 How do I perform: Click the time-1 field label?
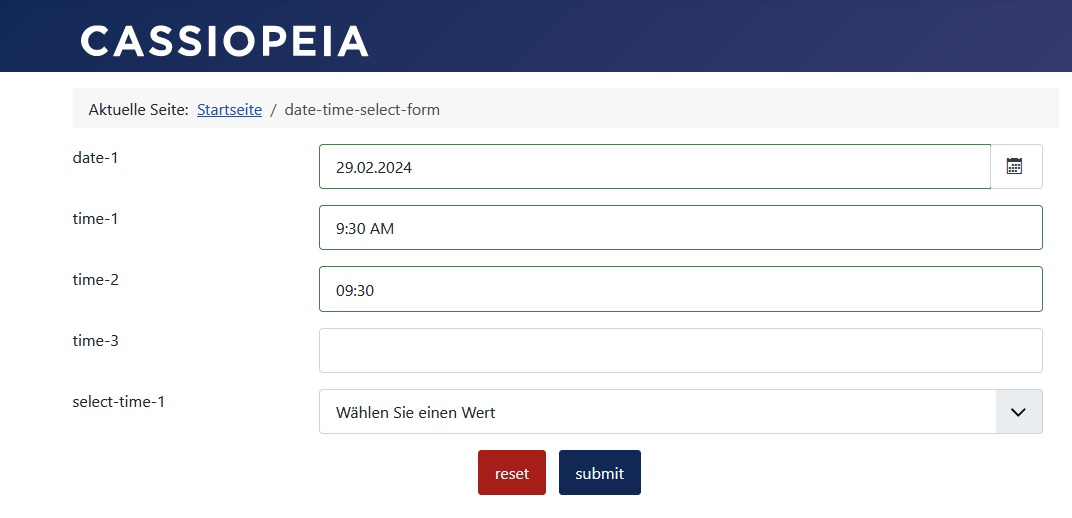click(96, 218)
